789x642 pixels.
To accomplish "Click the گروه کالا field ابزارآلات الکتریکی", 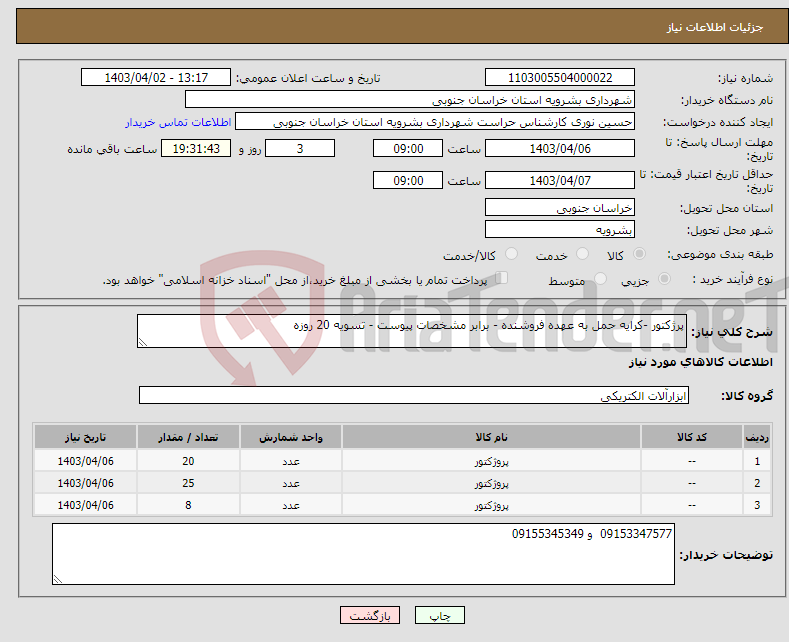I will (414, 395).
